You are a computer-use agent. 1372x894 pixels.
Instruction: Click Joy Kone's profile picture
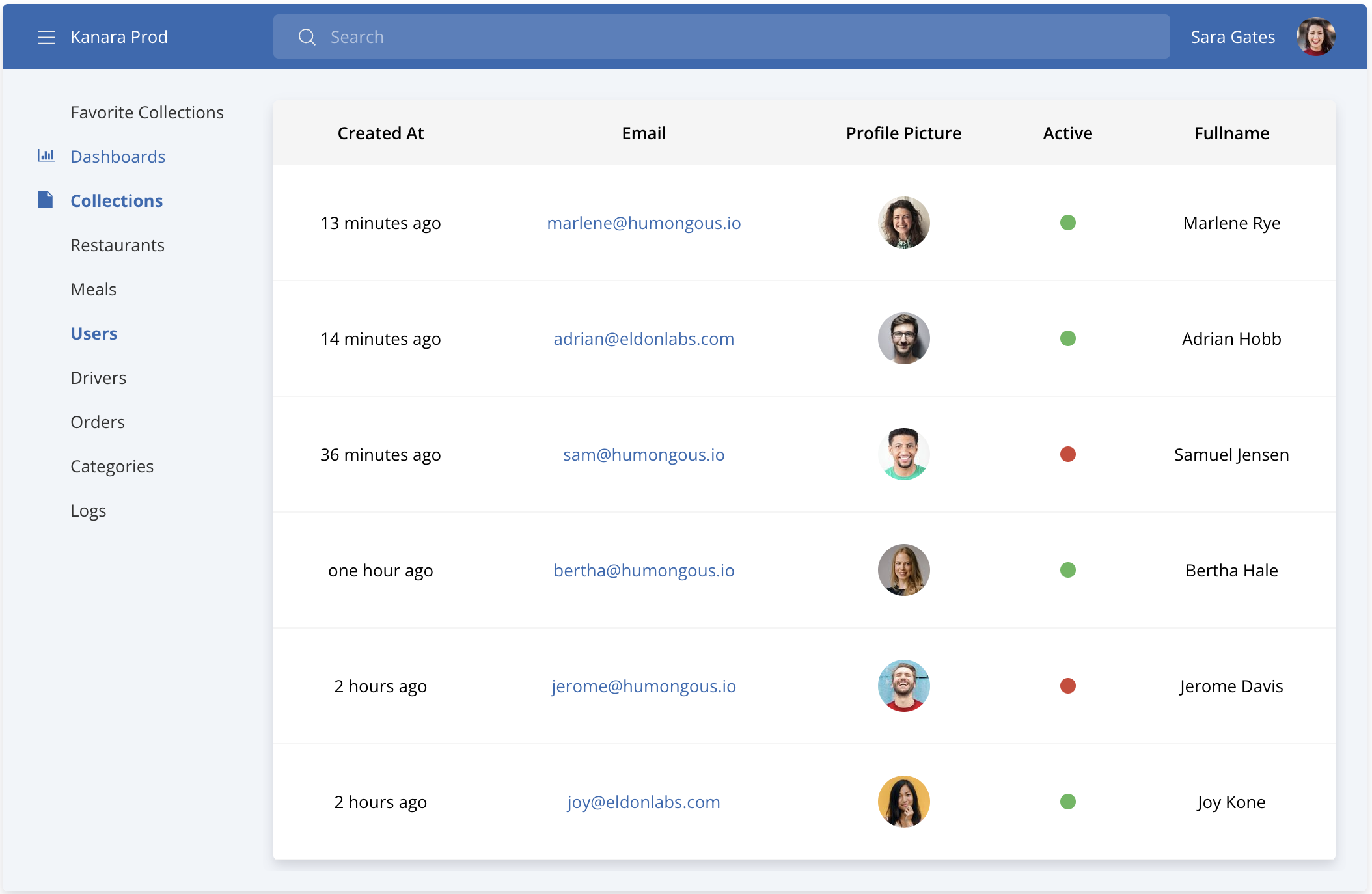click(903, 802)
